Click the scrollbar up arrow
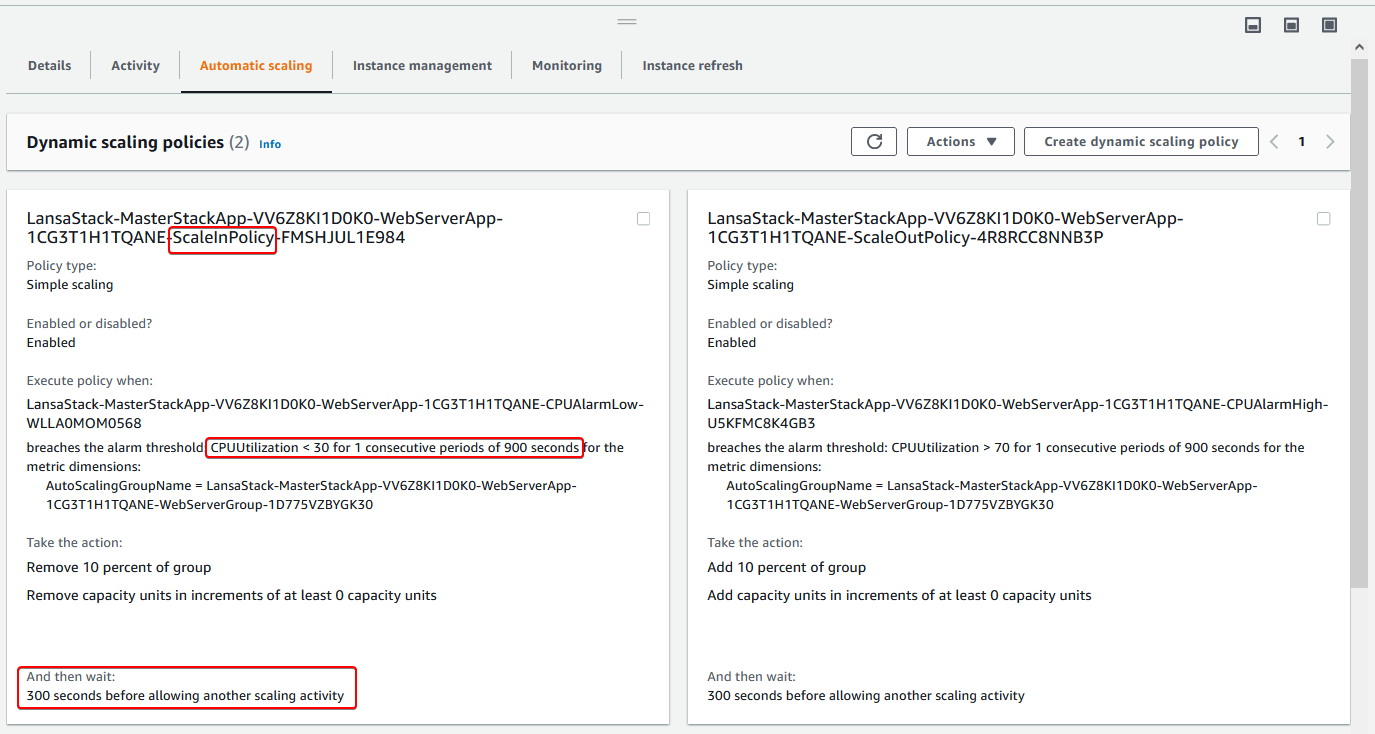The image size is (1375, 734). point(1359,47)
